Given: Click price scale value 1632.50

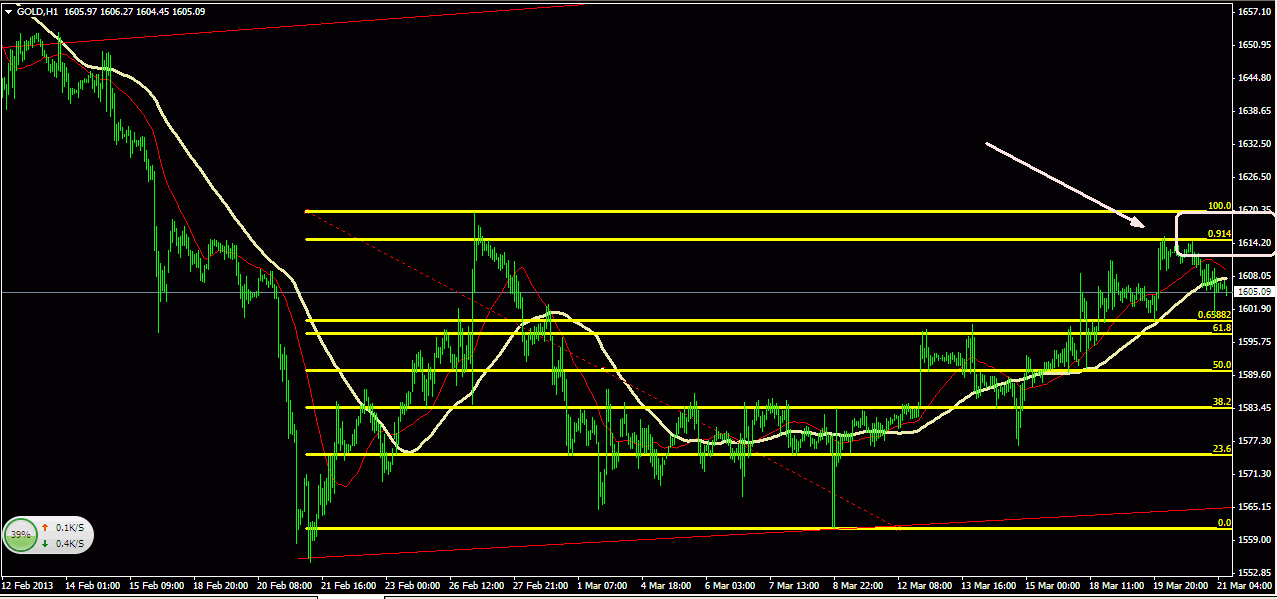Looking at the screenshot, I should 1254,144.
